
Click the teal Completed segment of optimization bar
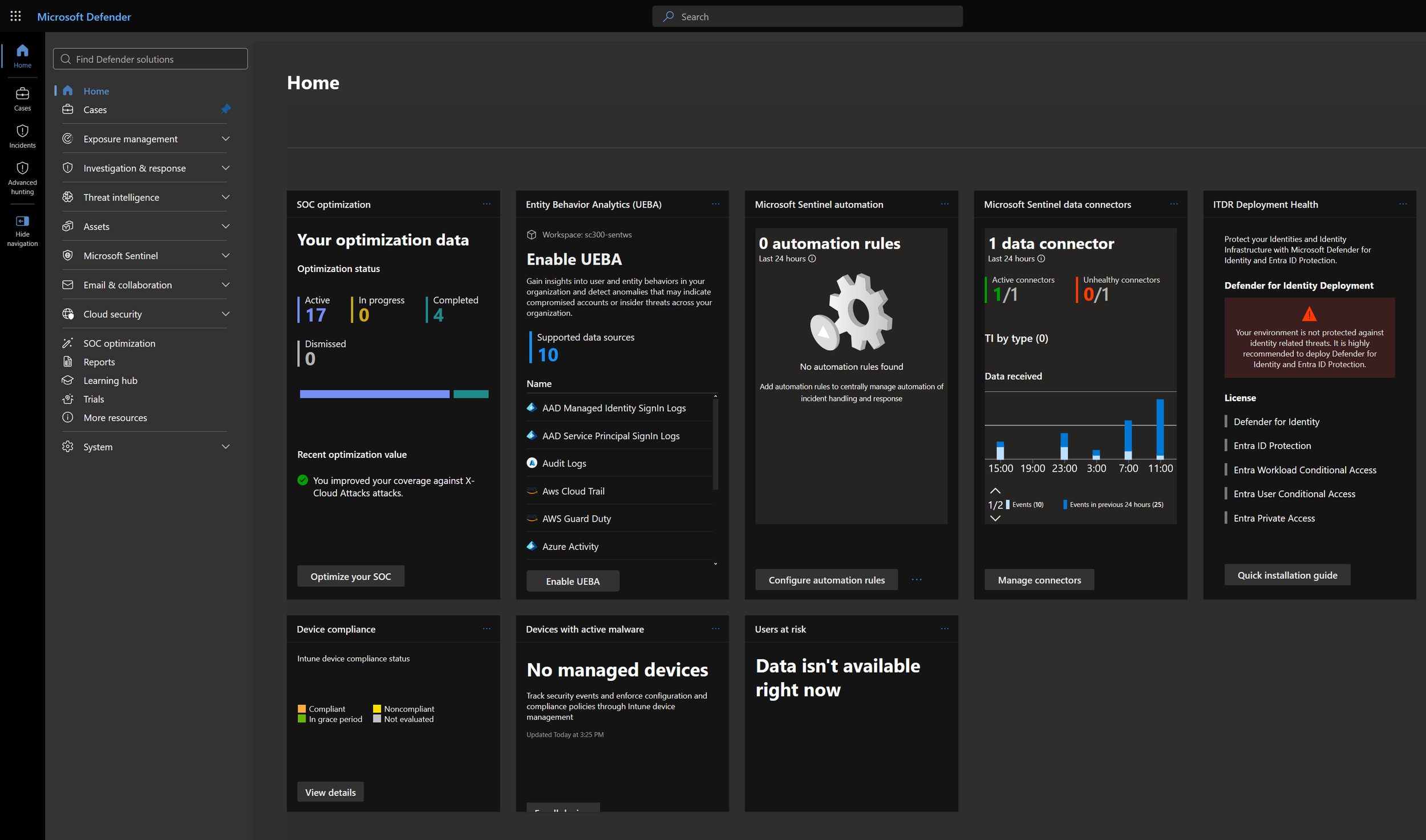coord(471,394)
